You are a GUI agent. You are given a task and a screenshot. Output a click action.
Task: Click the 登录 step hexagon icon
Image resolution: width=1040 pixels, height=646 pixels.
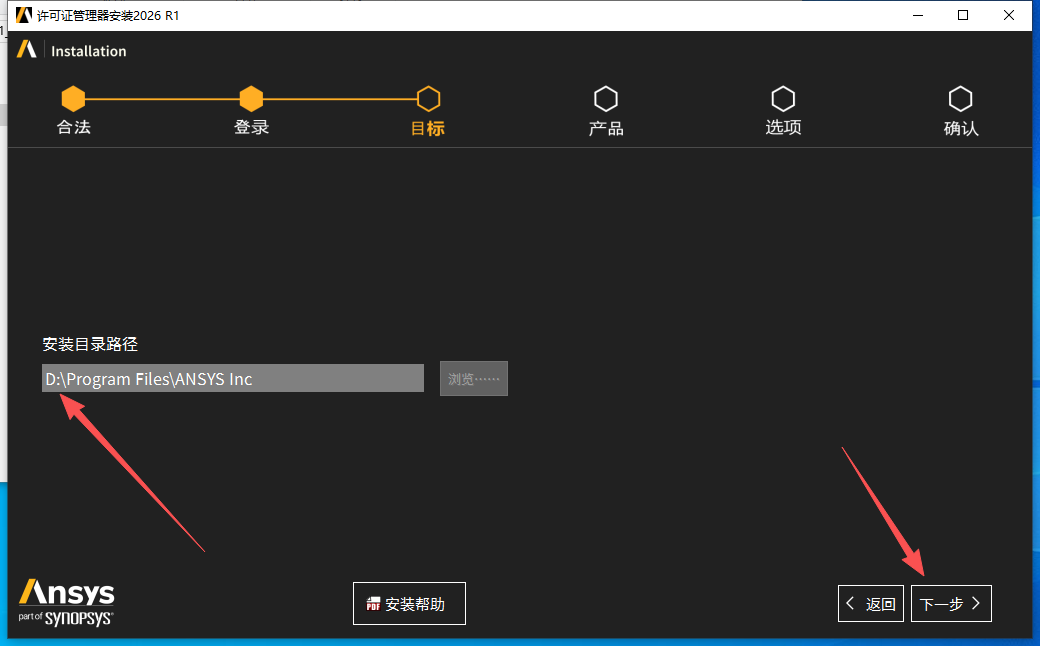pyautogui.click(x=250, y=98)
